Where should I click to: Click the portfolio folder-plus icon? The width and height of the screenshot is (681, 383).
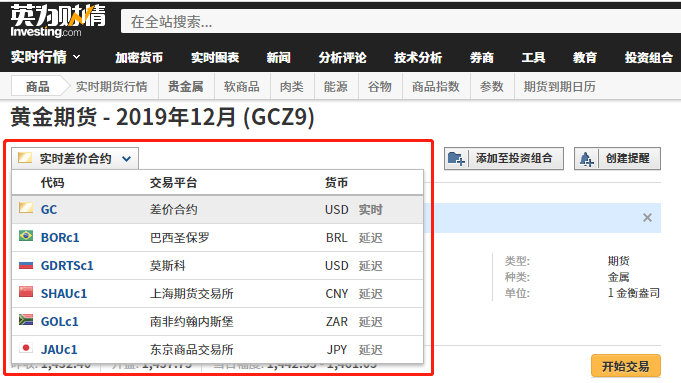pyautogui.click(x=456, y=159)
